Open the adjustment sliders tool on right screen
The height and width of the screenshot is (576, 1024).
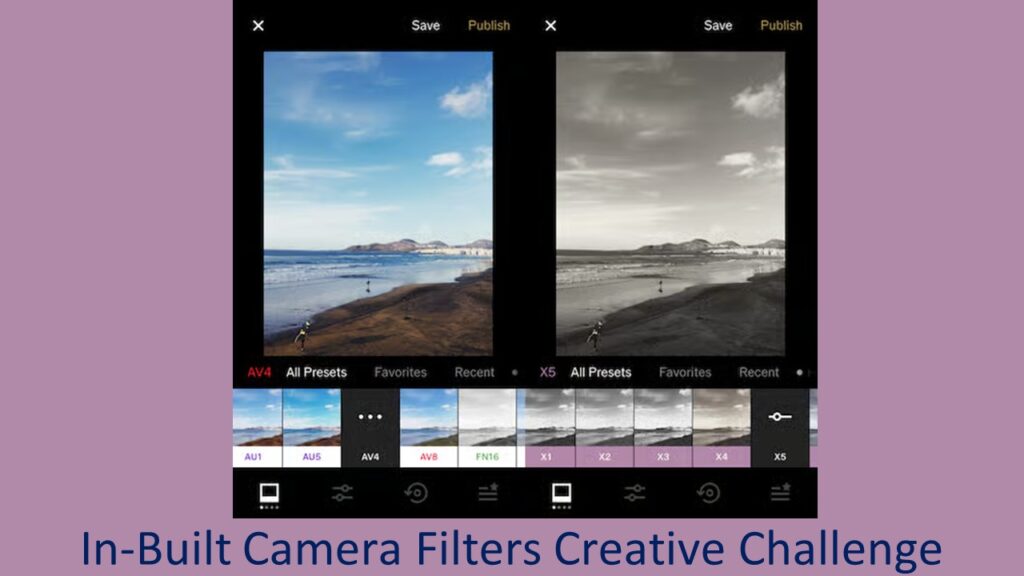tap(635, 492)
